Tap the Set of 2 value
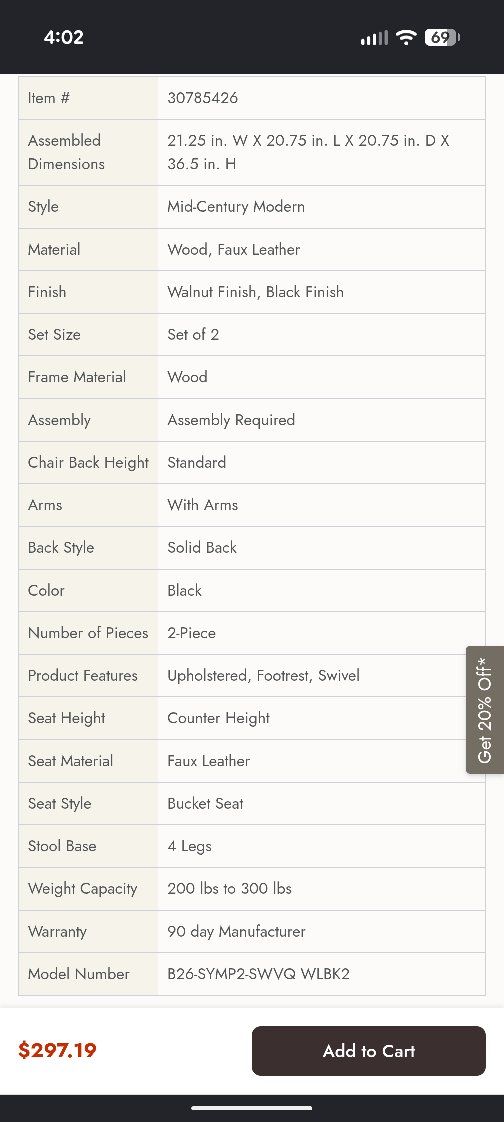This screenshot has height=1122, width=504. pyautogui.click(x=193, y=334)
